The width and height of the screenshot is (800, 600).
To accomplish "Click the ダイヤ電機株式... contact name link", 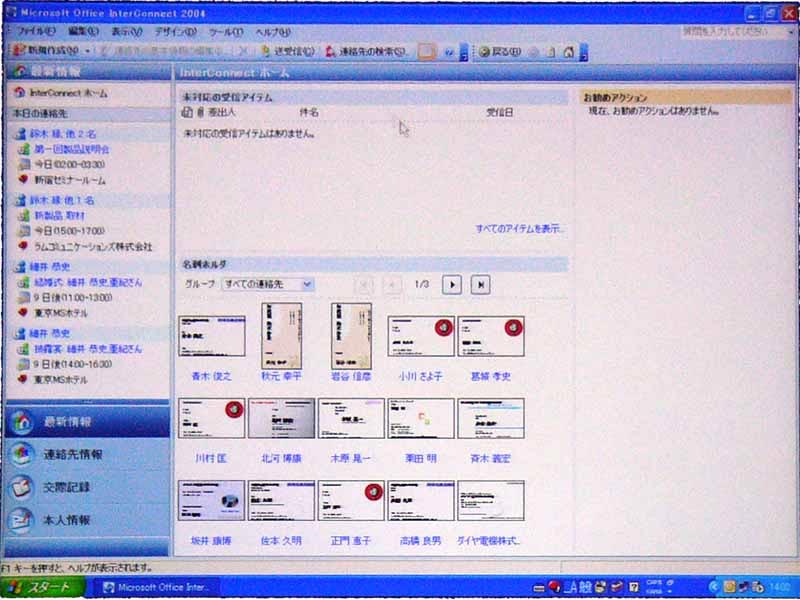I will click(x=489, y=540).
